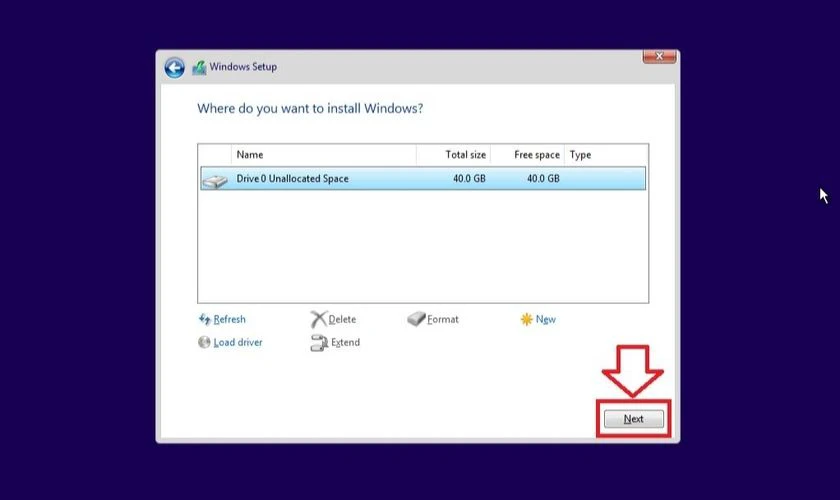Sort by the Type column header
The width and height of the screenshot is (840, 500).
pyautogui.click(x=606, y=155)
